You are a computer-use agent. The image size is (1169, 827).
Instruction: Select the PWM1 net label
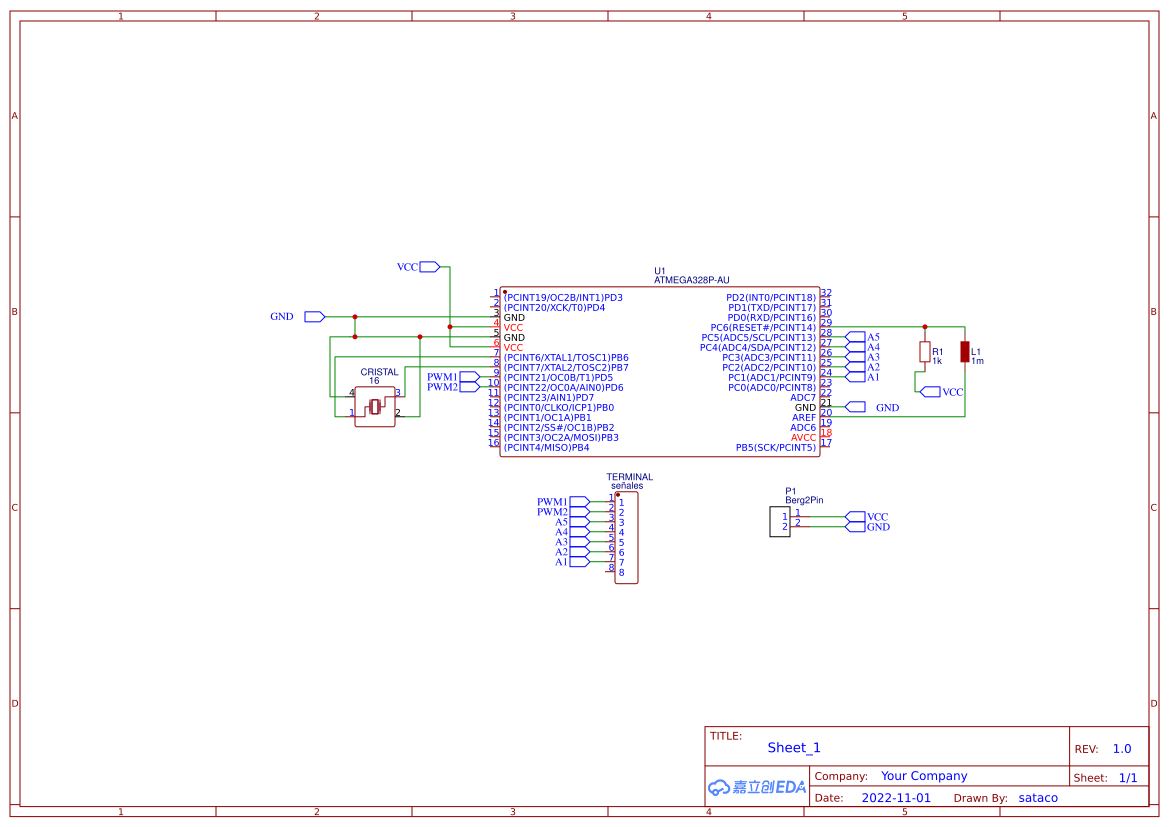pos(441,377)
